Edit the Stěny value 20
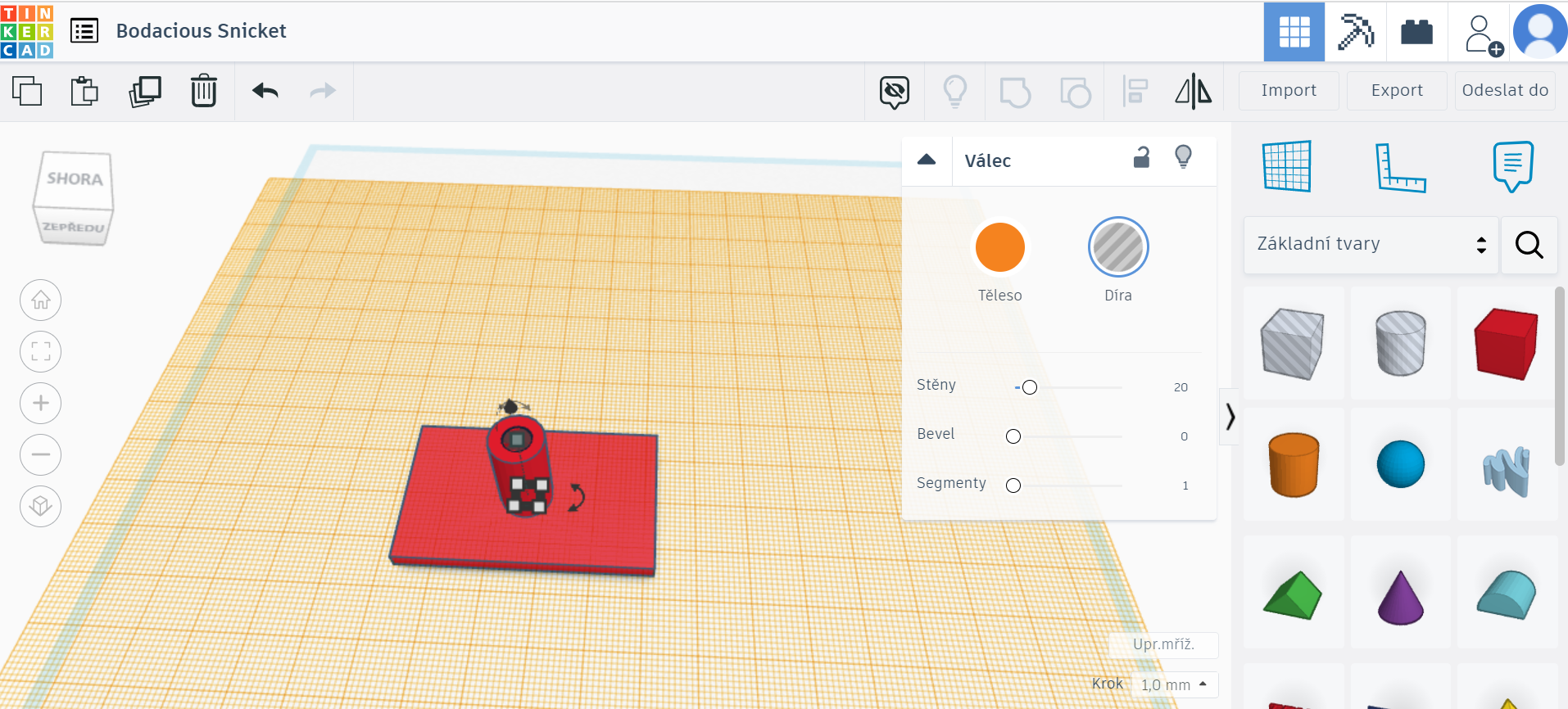Image resolution: width=1568 pixels, height=709 pixels. point(1181,387)
